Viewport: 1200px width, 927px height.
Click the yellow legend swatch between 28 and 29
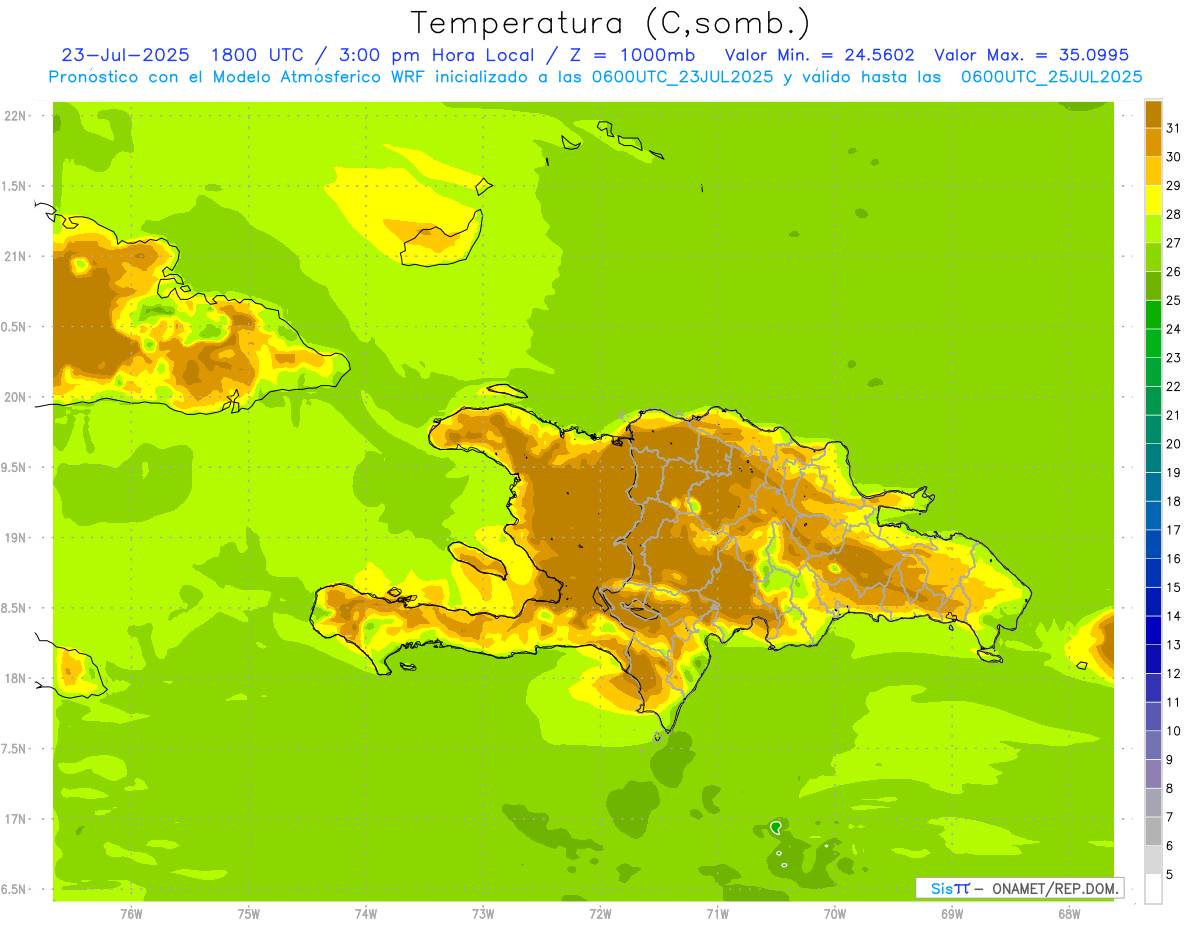click(x=1153, y=200)
